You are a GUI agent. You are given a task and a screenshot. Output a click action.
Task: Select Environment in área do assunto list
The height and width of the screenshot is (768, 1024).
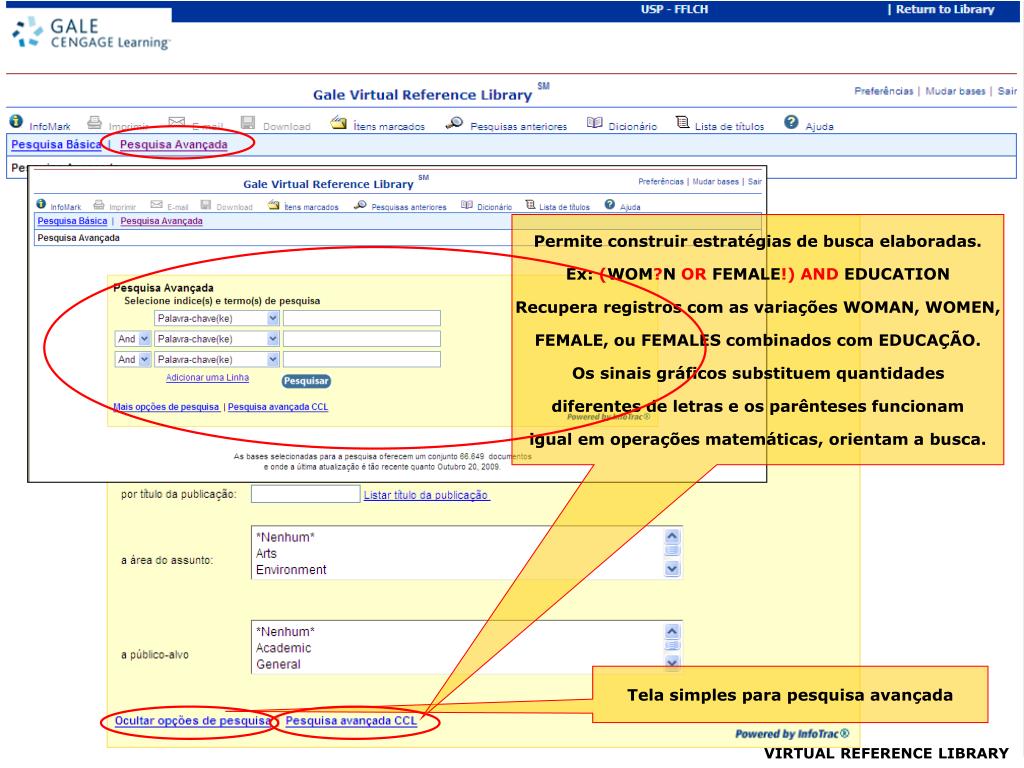(291, 569)
